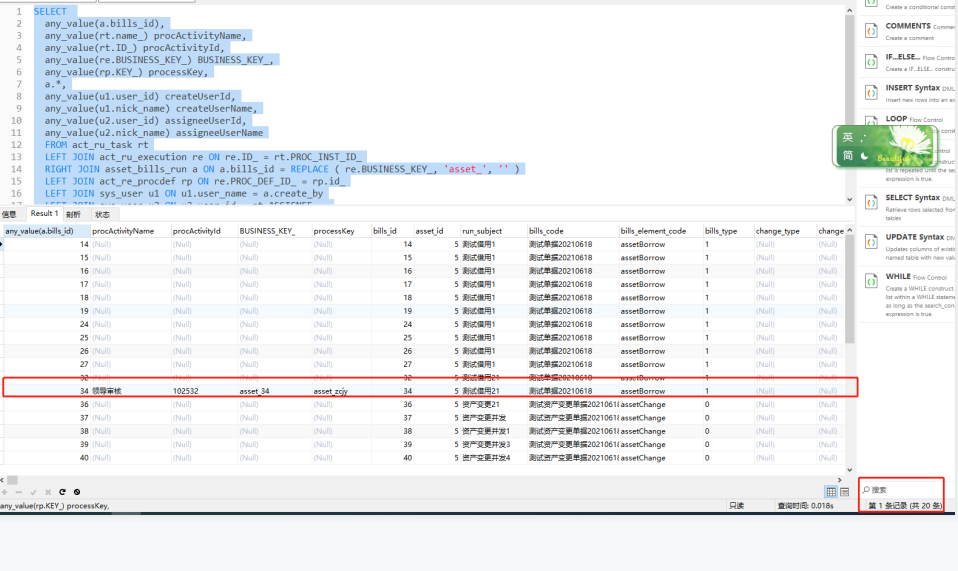
Task: Switch to grid view icon
Action: click(831, 492)
